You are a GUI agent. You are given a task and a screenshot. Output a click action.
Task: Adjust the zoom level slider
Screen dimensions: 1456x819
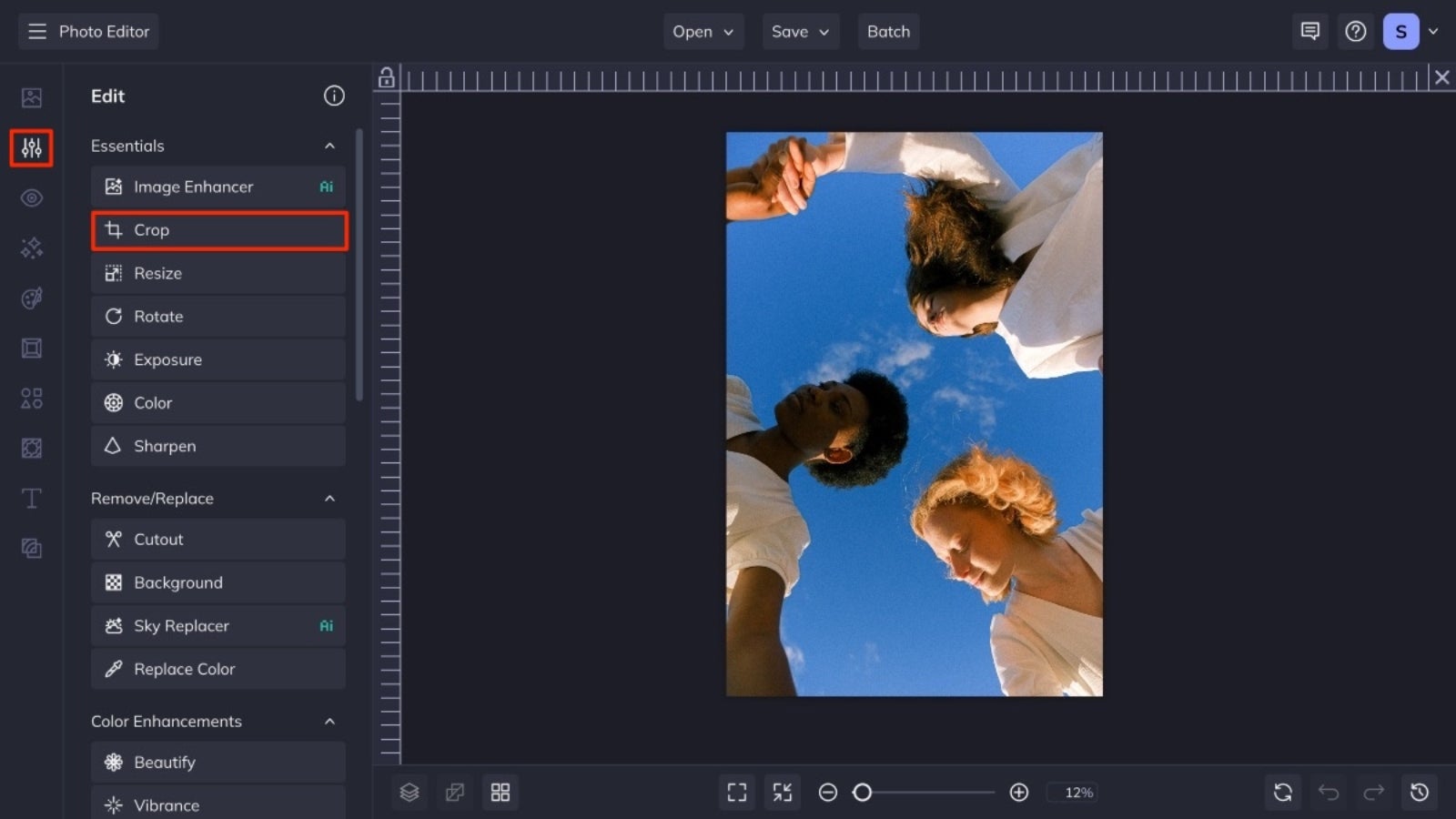[x=863, y=793]
